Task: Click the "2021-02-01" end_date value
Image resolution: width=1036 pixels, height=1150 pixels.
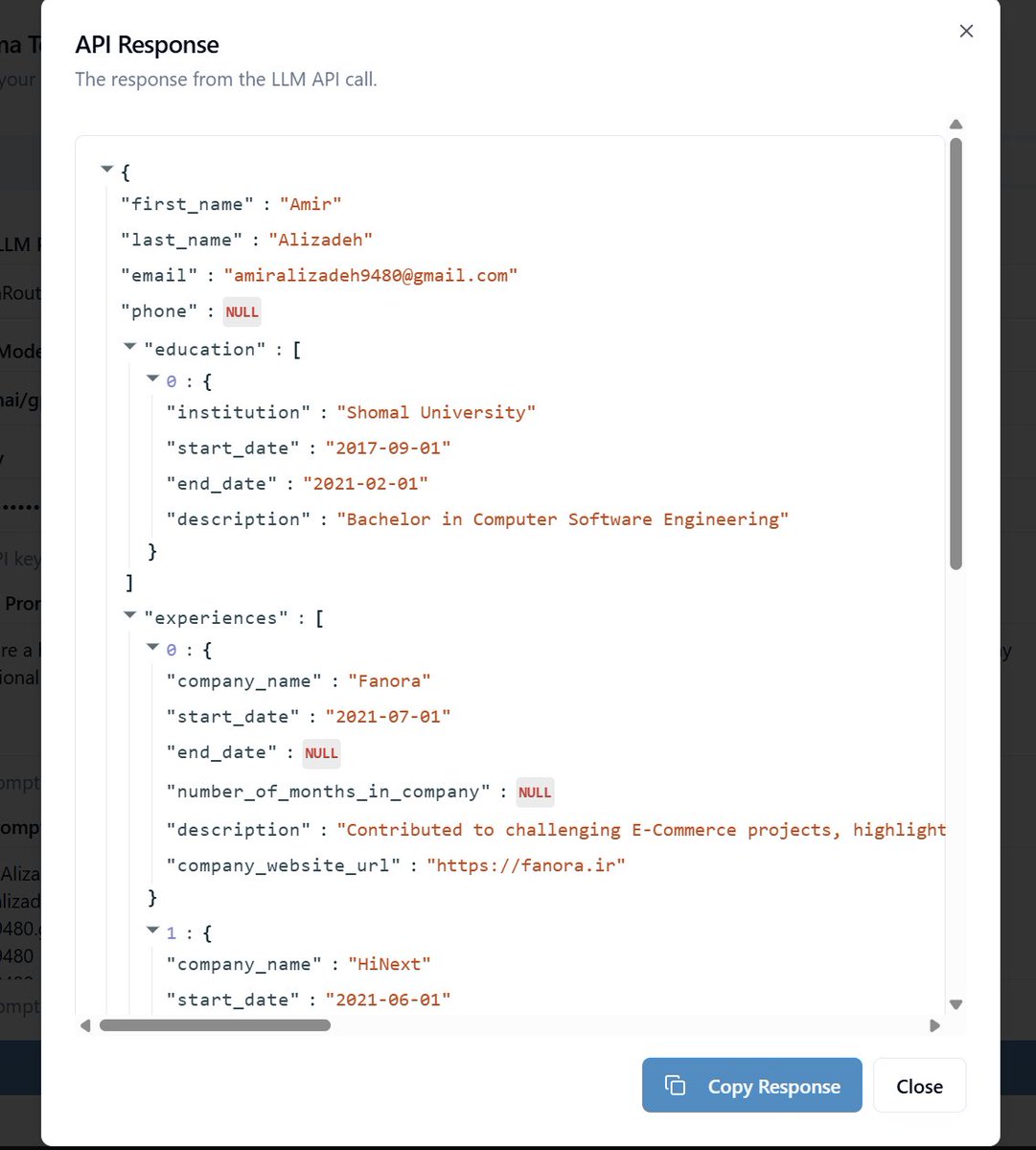Action: pos(366,483)
